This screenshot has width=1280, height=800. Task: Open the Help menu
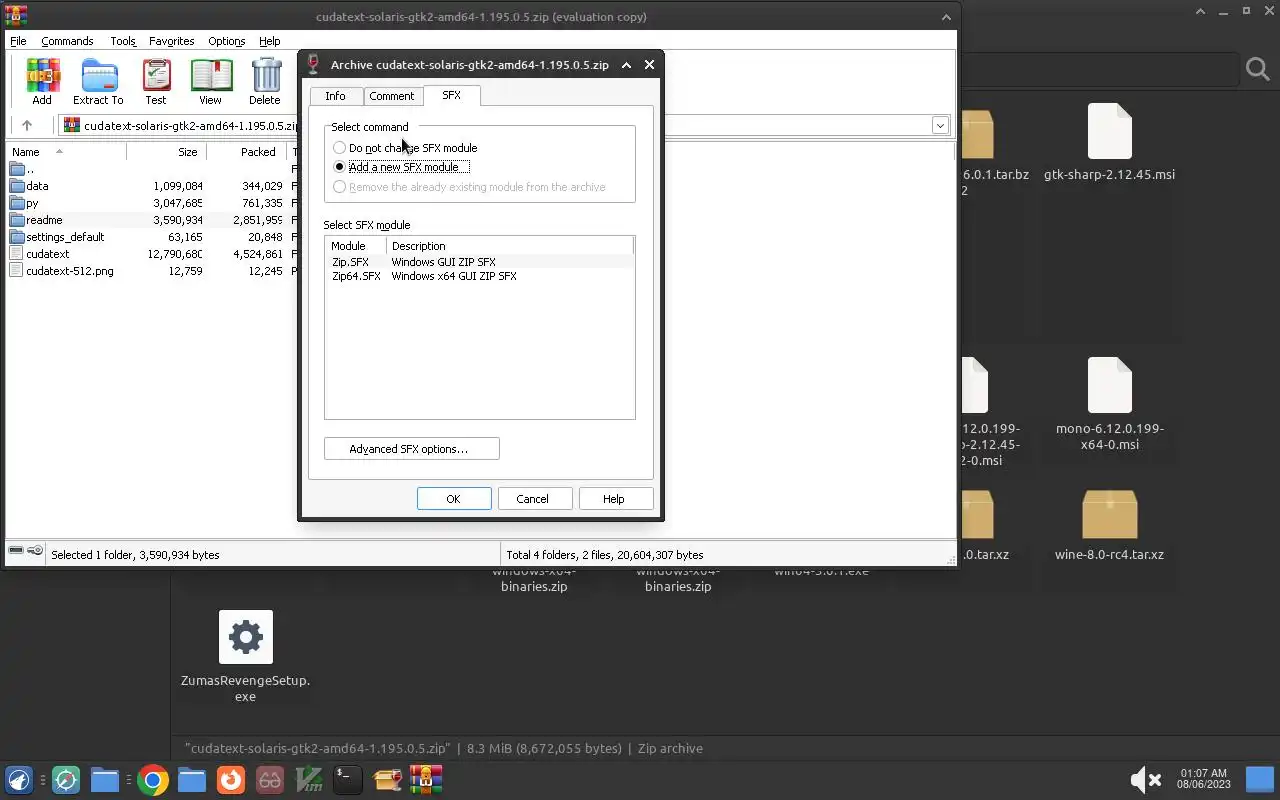[270, 41]
